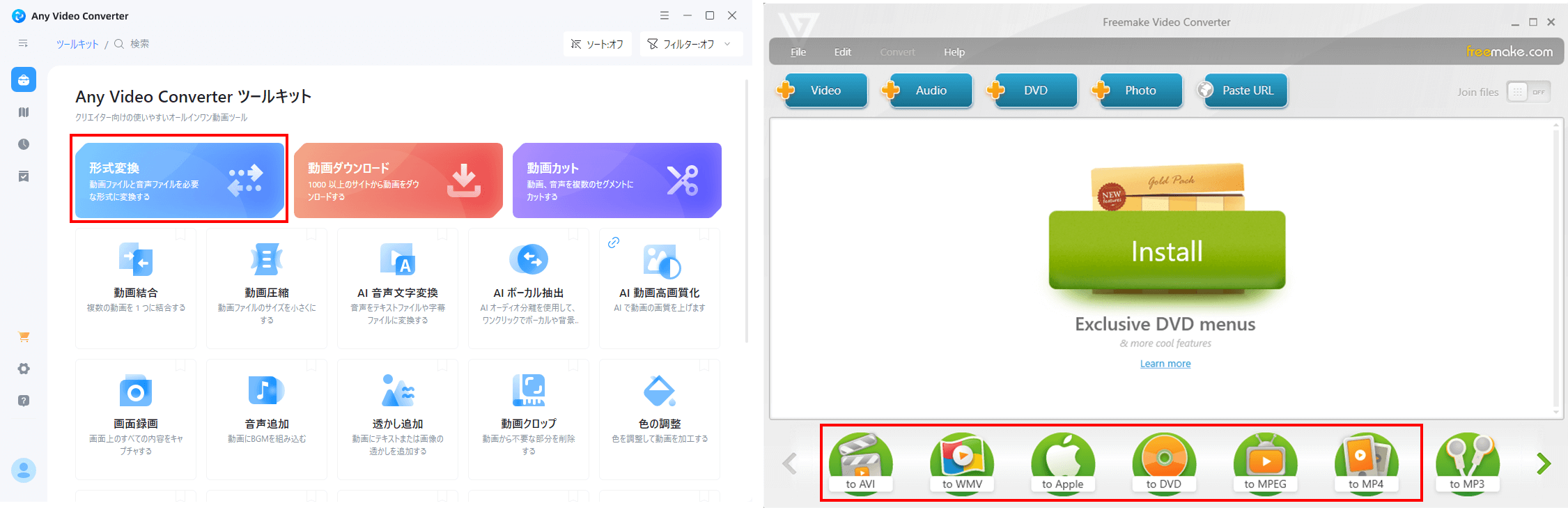Viewport: 1568px width, 508px height.
Task: Open the 動画結合 tool card
Action: click(x=136, y=288)
